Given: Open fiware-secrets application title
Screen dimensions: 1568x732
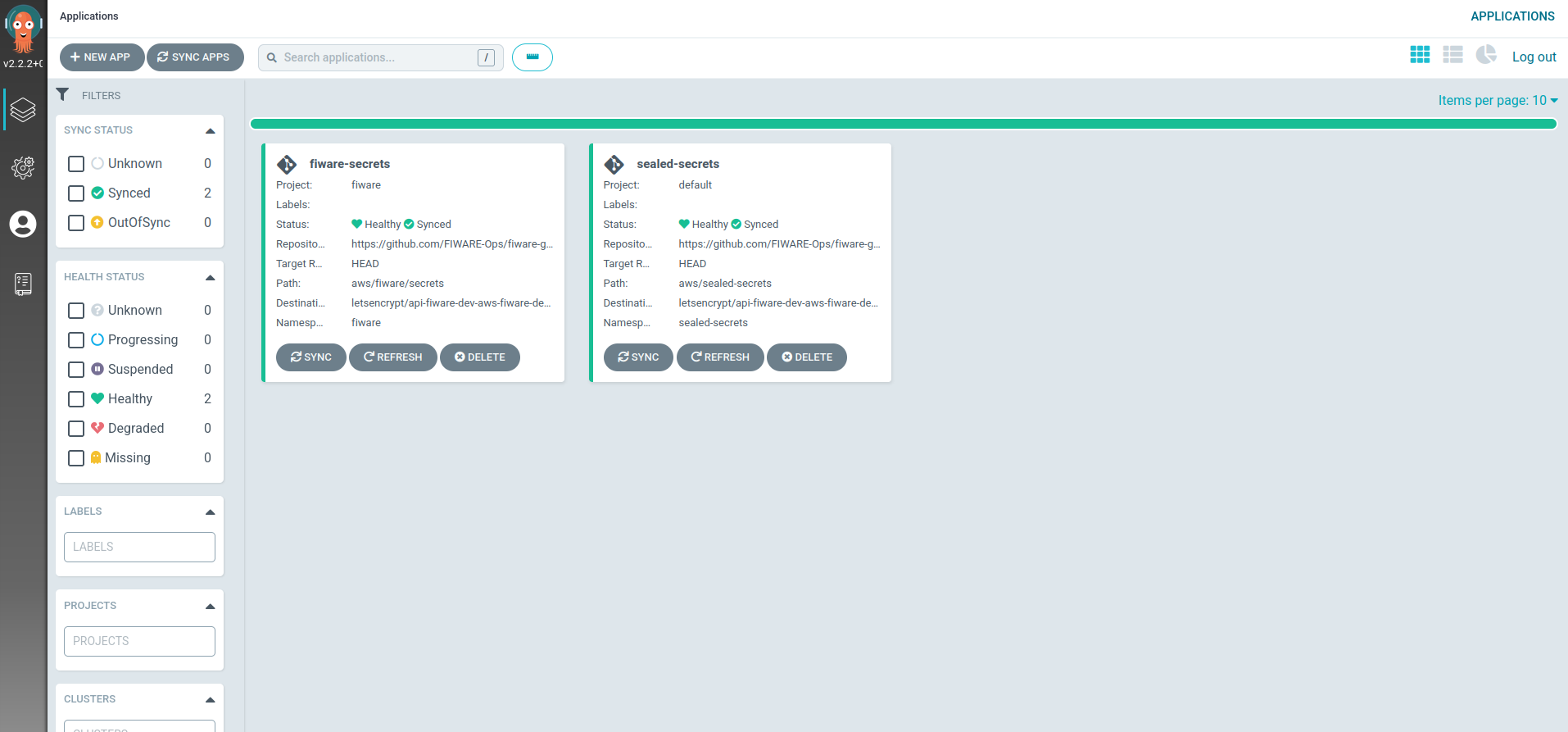Looking at the screenshot, I should 350,164.
